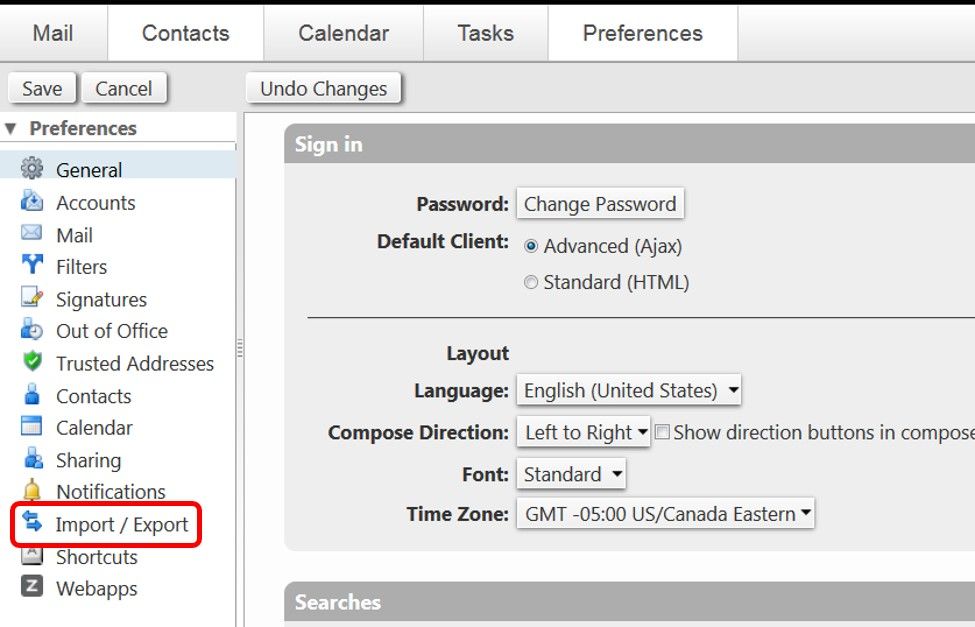975x627 pixels.
Task: Switch to the Tasks tab
Action: (485, 33)
